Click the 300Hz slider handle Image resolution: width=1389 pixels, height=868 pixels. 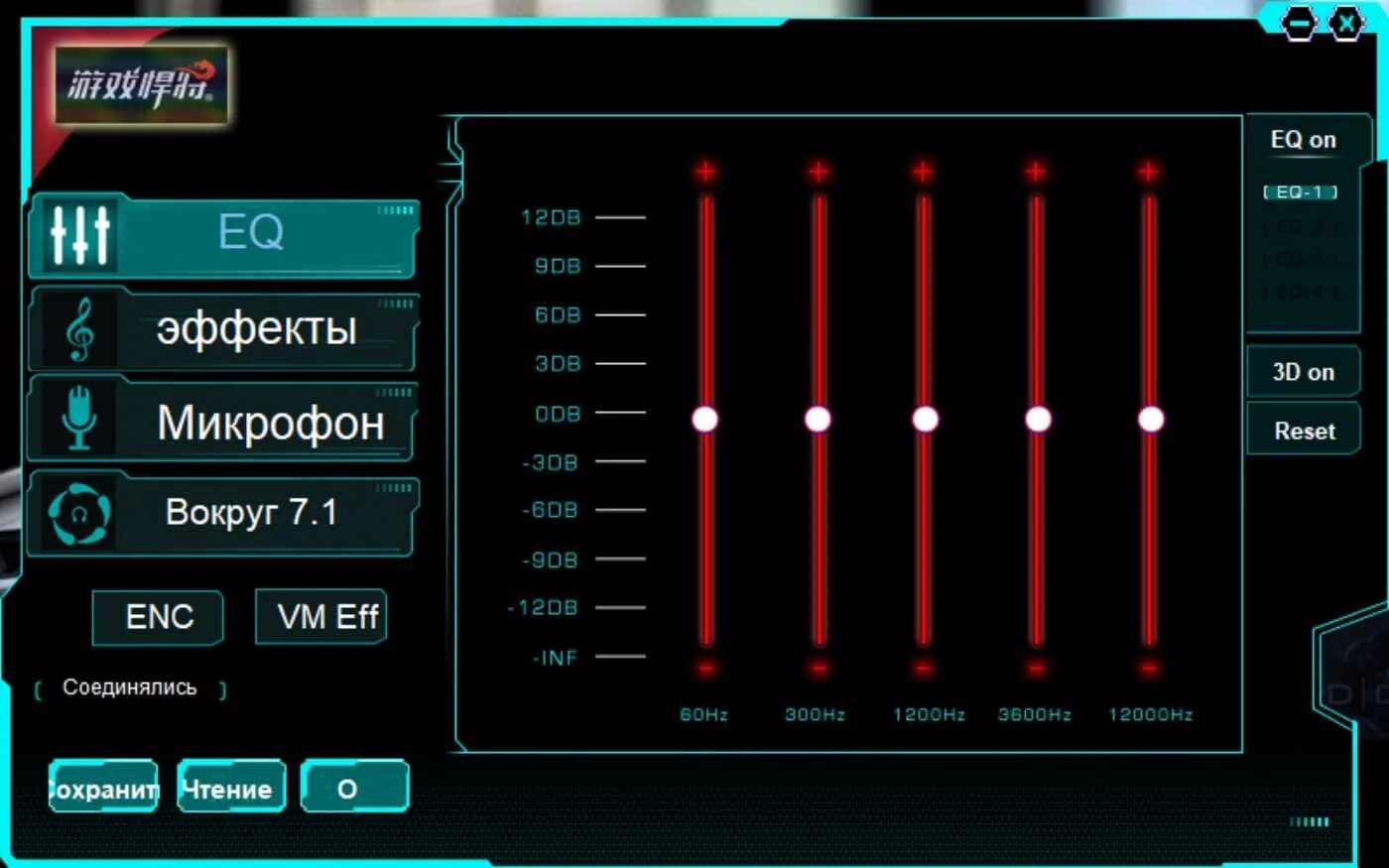818,418
